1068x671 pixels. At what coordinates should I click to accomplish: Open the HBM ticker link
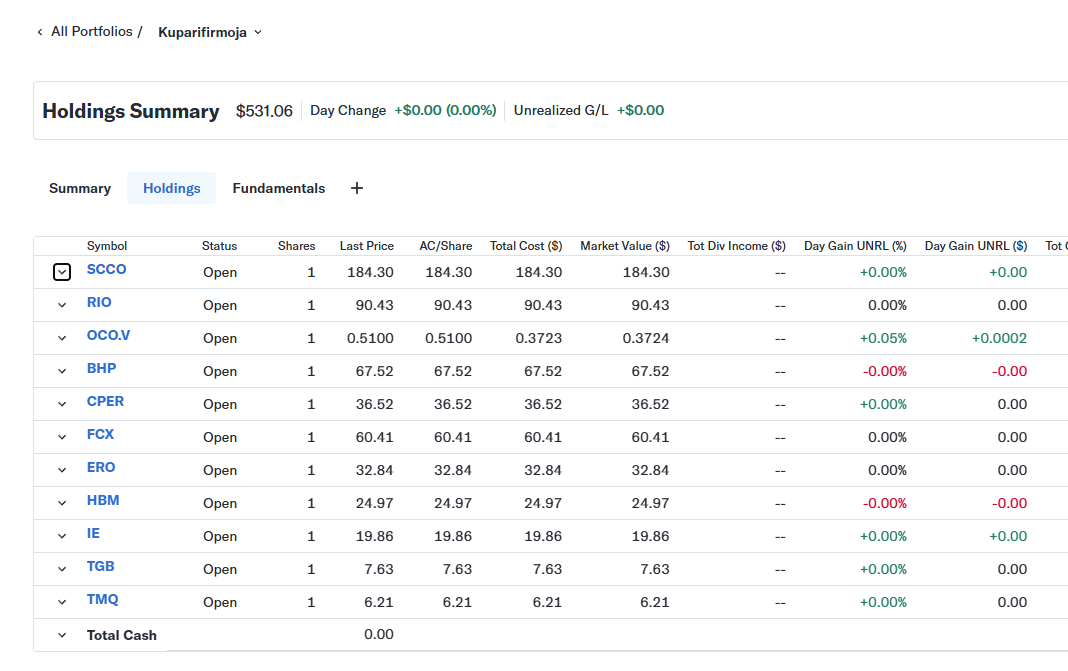tap(103, 500)
